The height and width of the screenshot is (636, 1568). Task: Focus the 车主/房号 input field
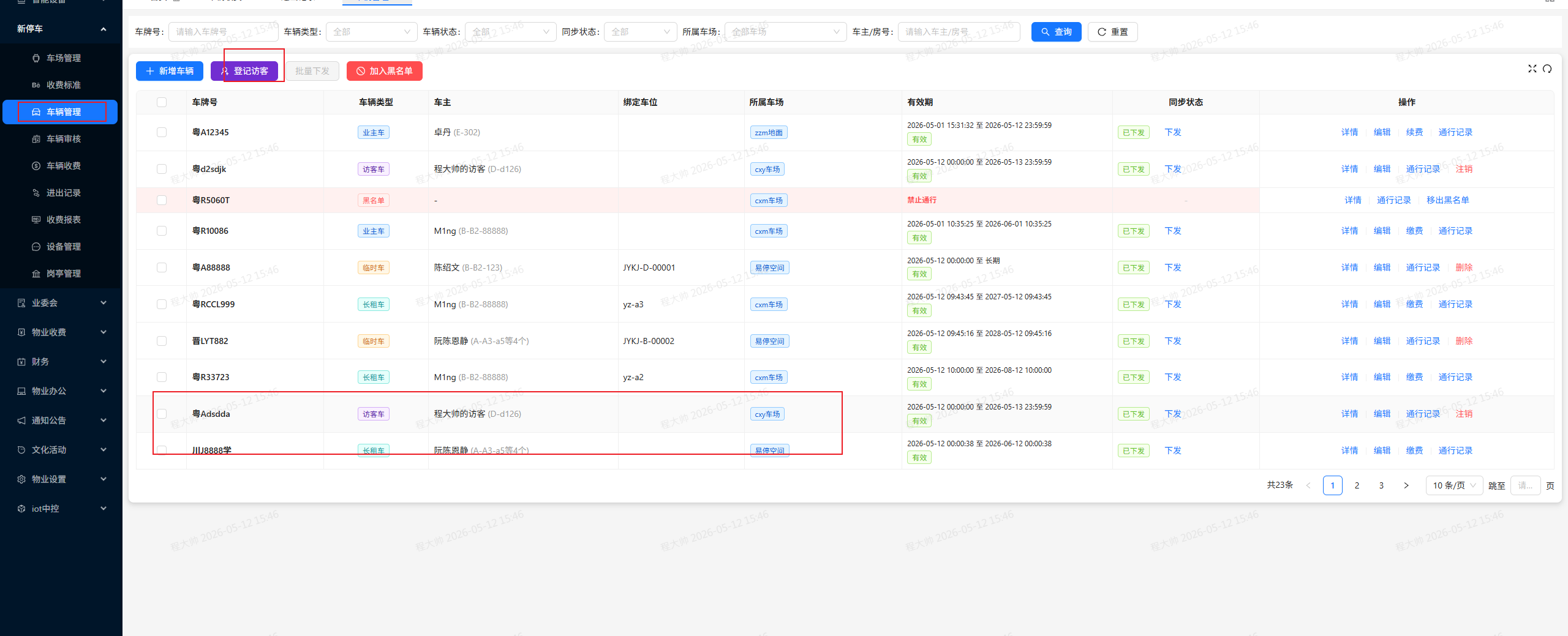[x=959, y=32]
